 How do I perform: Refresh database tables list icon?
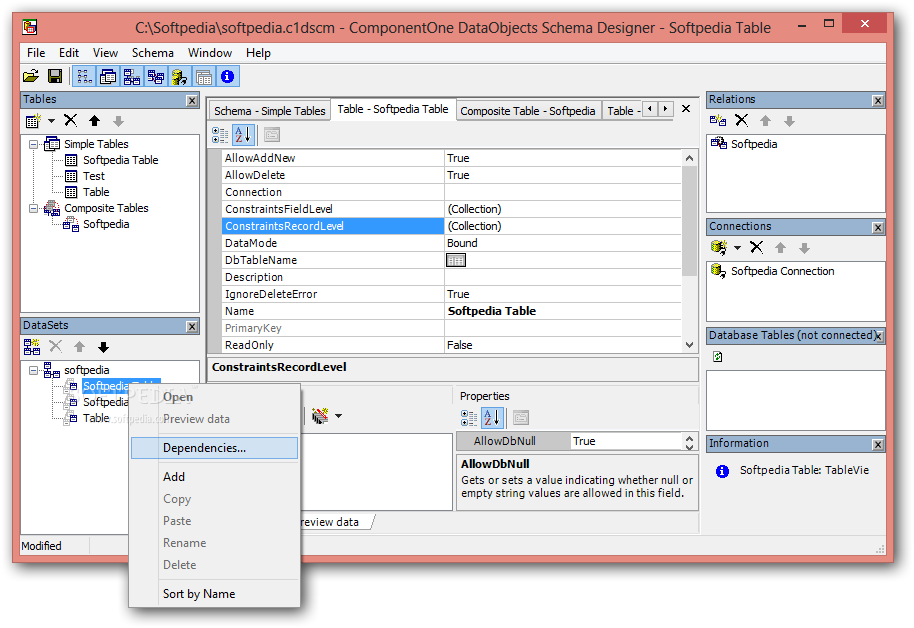[x=718, y=356]
